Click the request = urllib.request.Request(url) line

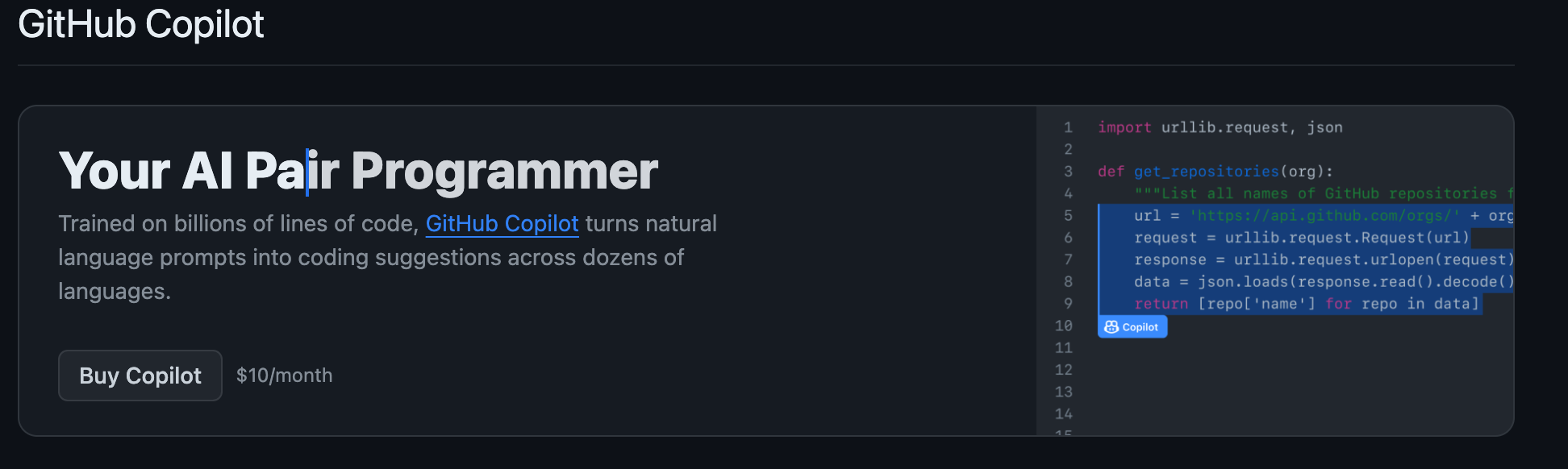tap(1301, 238)
